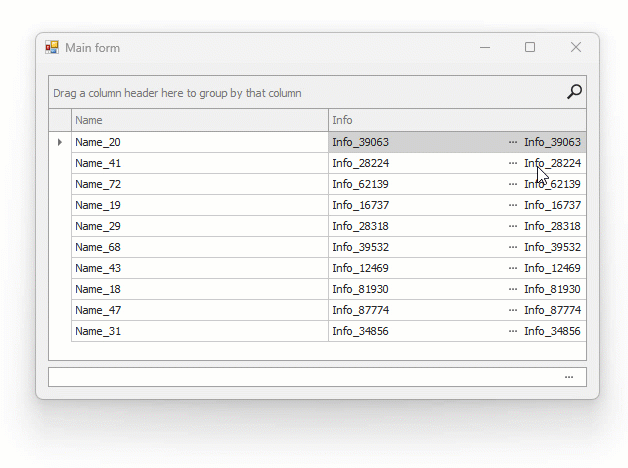The image size is (628, 468).
Task: Select the Name_31 cell in last row
Action: click(x=200, y=332)
